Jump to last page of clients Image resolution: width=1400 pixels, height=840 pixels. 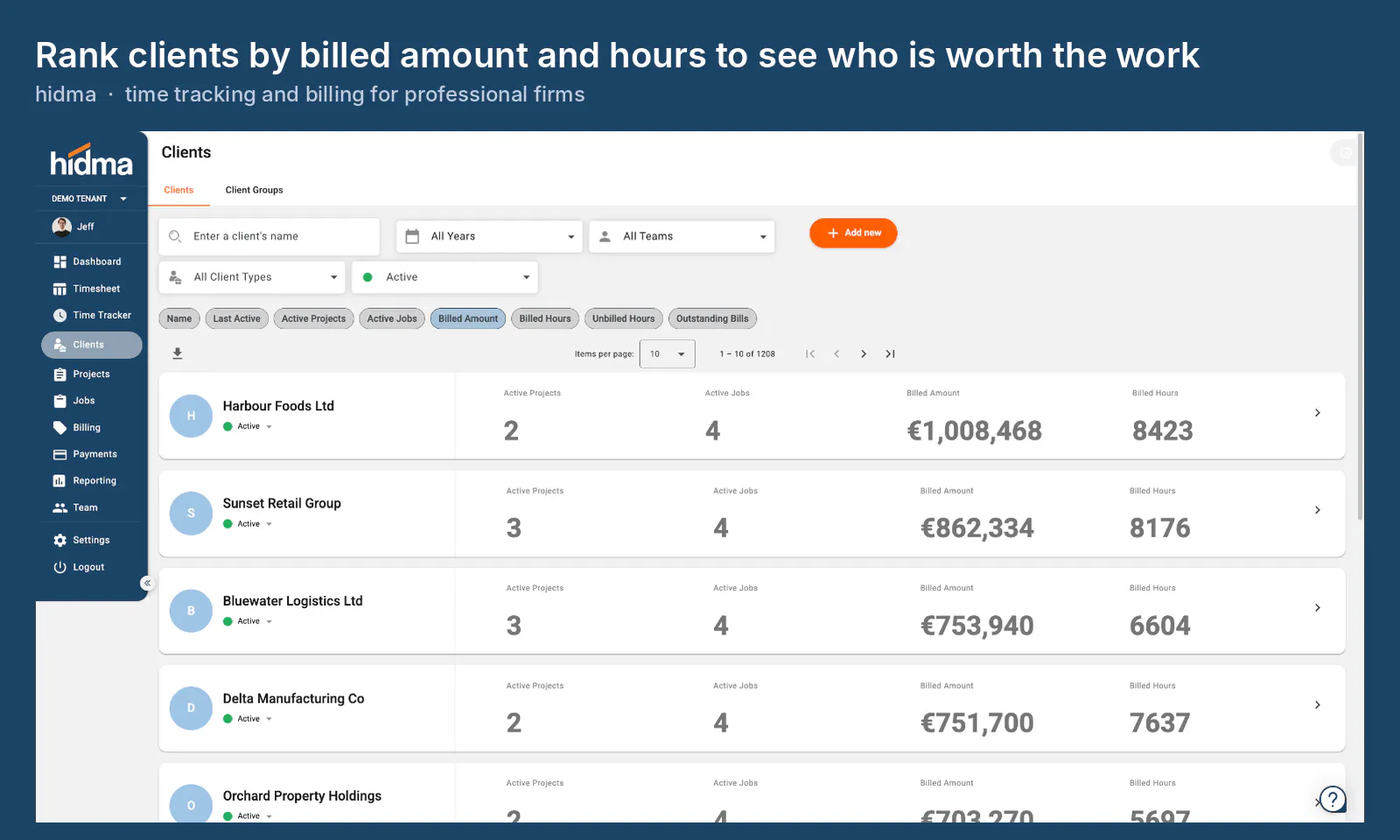(x=890, y=353)
